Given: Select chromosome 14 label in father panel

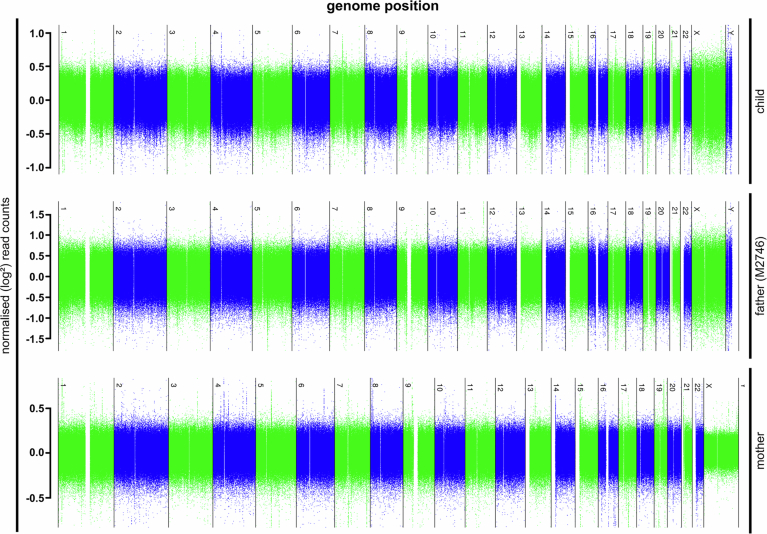Looking at the screenshot, I should (546, 211).
